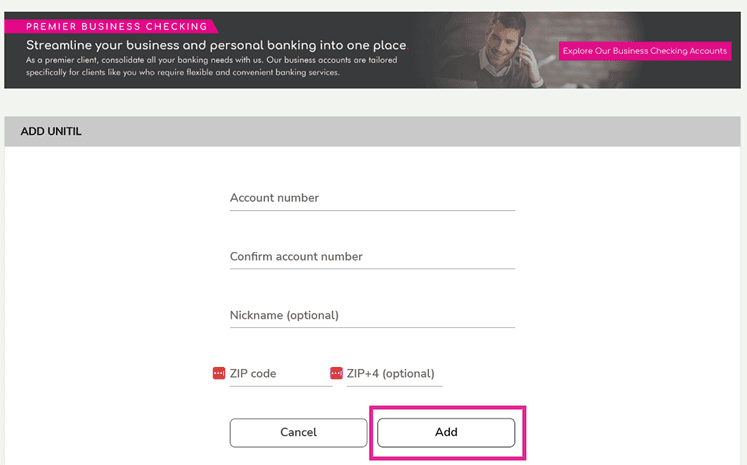
Task: Click into the Nickname (optional) field
Action: click(372, 315)
